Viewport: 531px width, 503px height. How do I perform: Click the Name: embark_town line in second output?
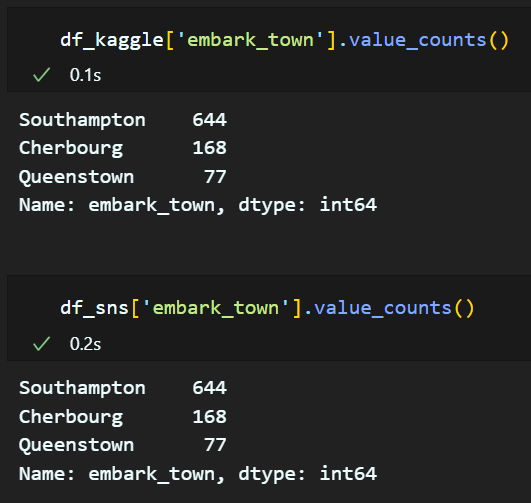tap(198, 474)
